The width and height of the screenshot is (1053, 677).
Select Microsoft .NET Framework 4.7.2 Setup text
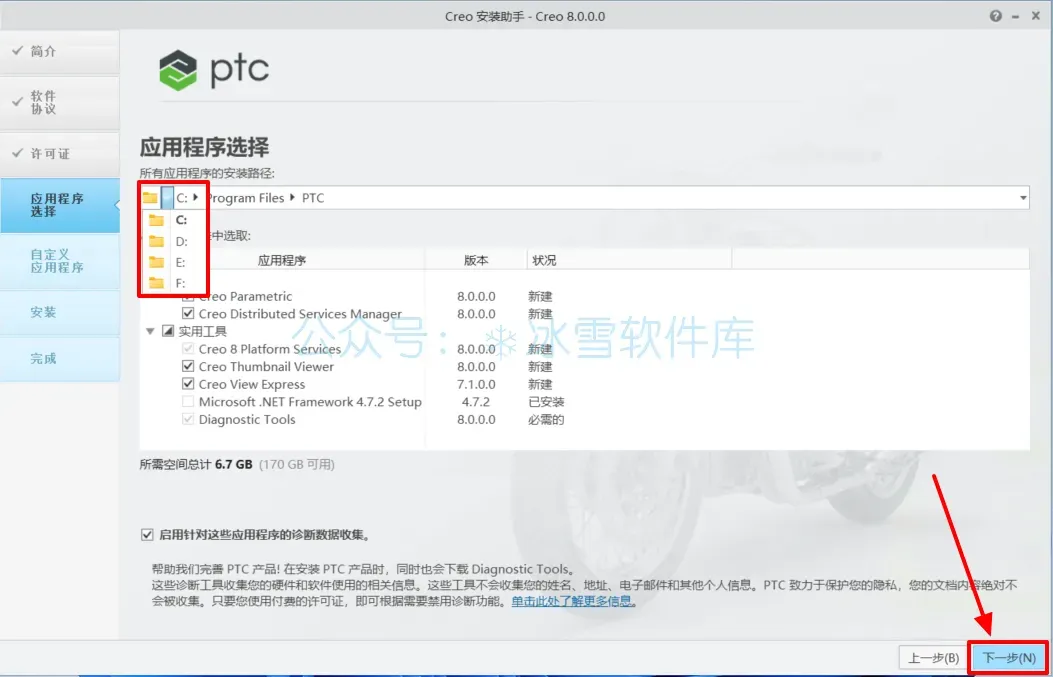coord(310,402)
